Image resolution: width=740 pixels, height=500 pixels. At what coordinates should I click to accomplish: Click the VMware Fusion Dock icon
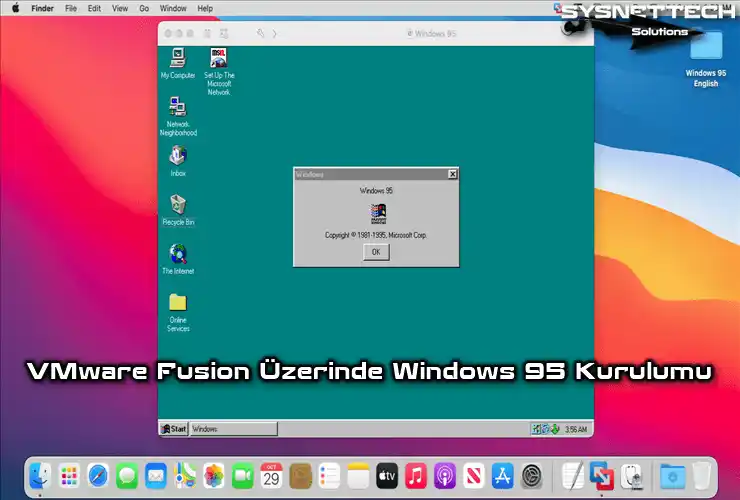602,475
